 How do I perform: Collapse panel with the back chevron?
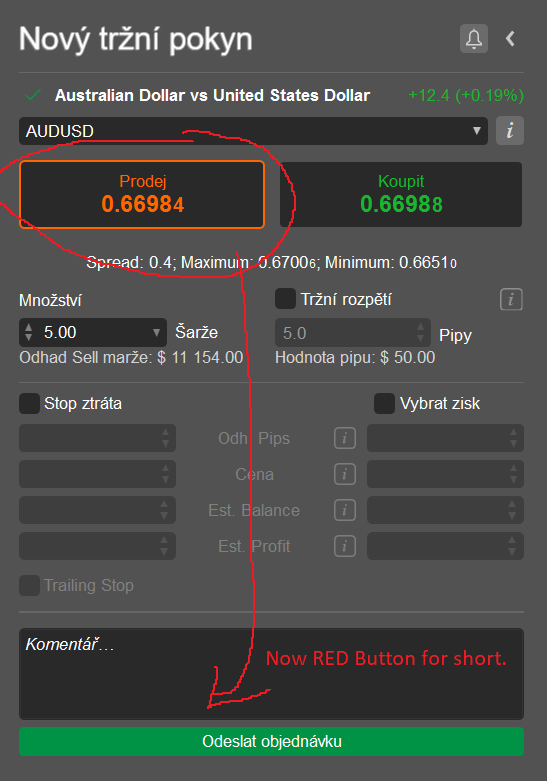tap(510, 38)
